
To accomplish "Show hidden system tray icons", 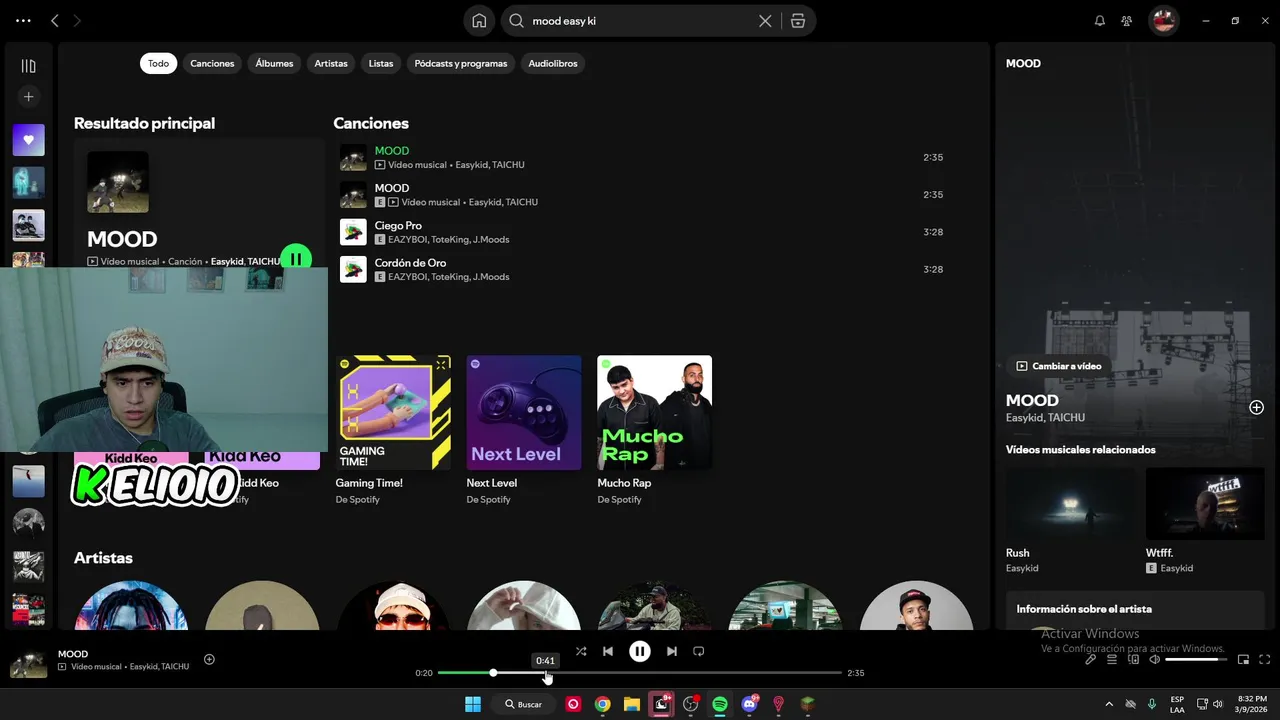I will point(1111,704).
